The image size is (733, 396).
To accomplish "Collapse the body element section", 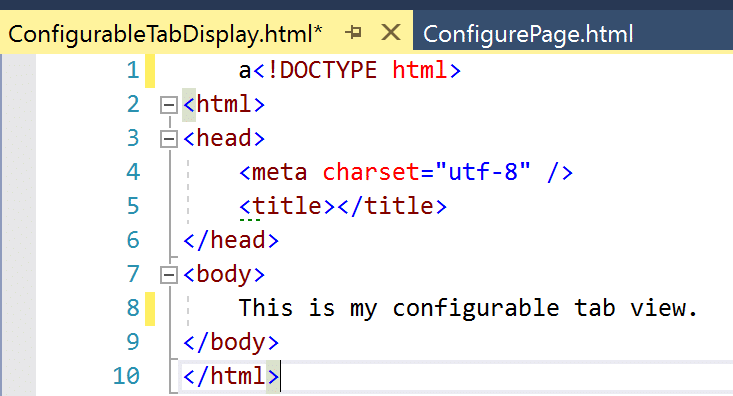I will (168, 275).
